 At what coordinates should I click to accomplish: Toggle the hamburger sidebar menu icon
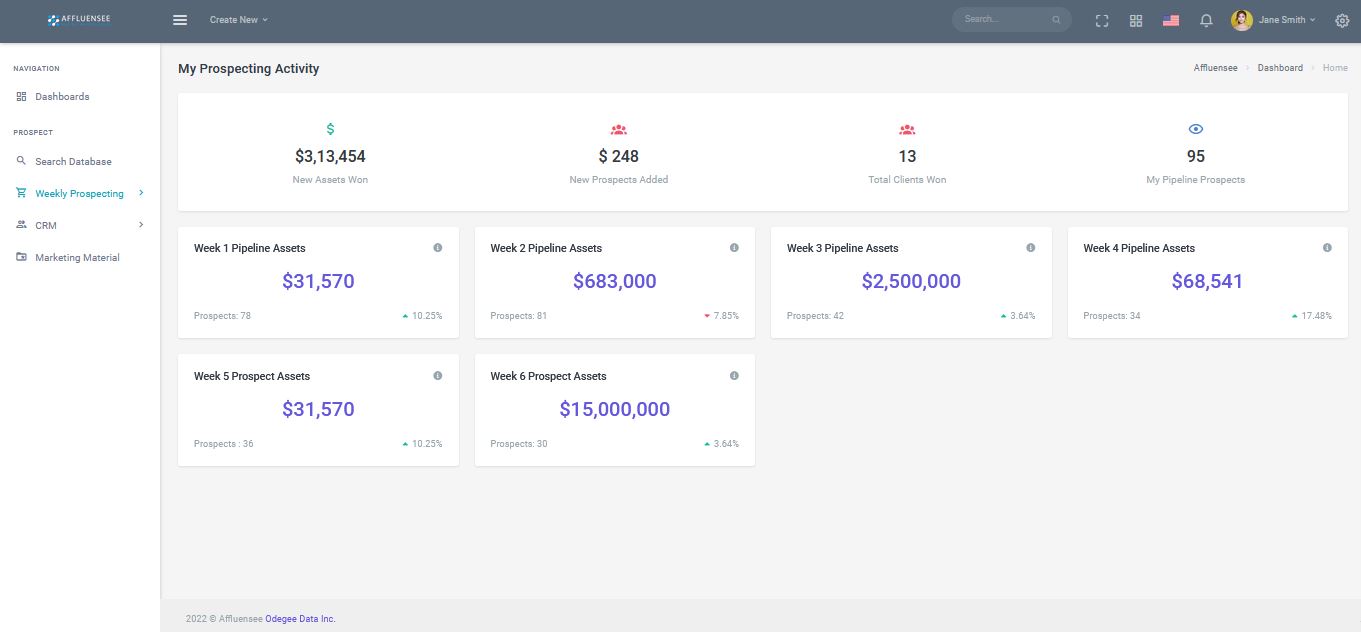coord(180,20)
